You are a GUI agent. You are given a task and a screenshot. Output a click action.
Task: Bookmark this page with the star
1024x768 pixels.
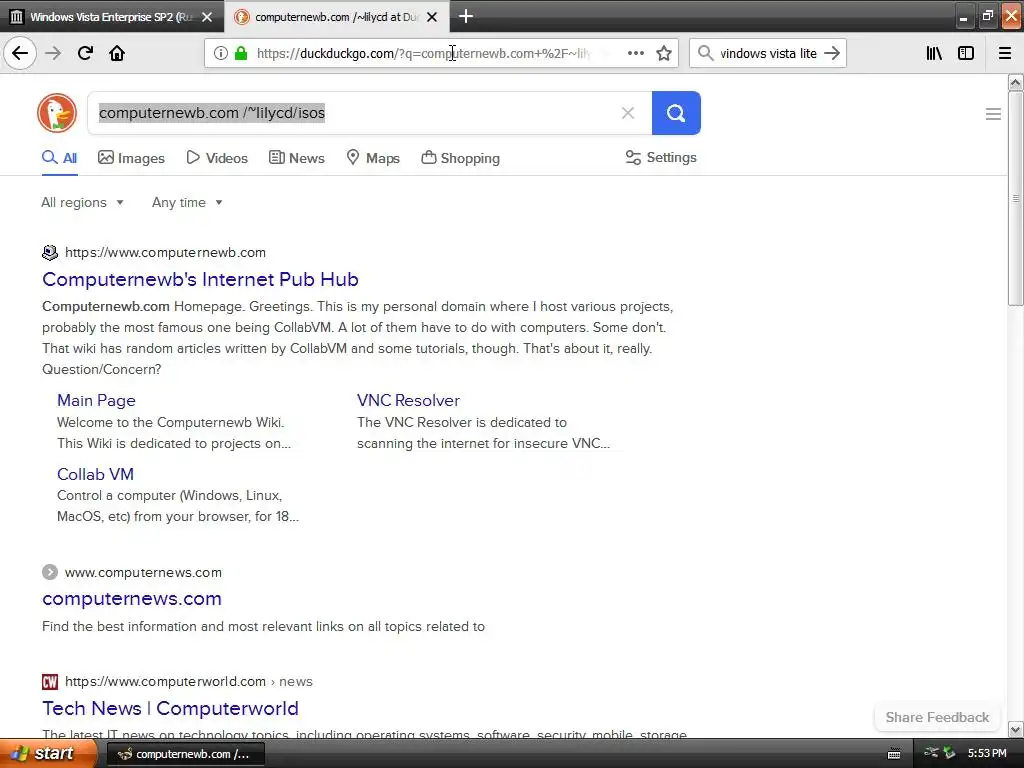(664, 53)
